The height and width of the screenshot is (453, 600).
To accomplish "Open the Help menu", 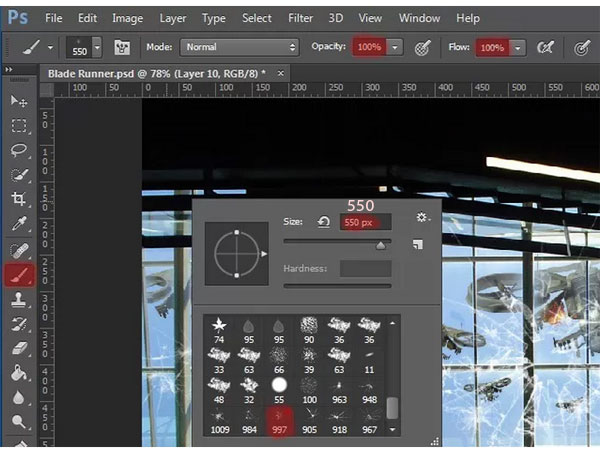I will pyautogui.click(x=468, y=18).
